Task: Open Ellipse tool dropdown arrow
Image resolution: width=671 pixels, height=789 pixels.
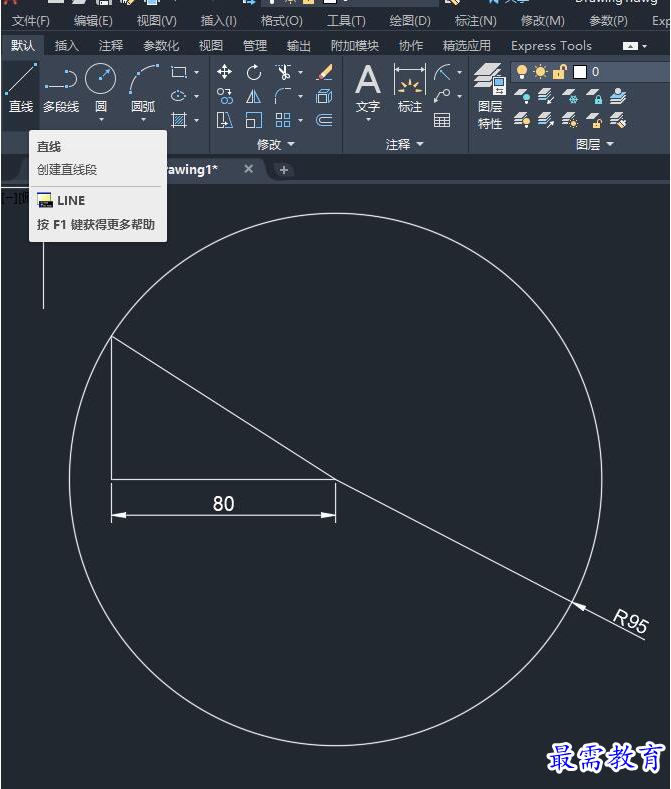Action: point(196,96)
